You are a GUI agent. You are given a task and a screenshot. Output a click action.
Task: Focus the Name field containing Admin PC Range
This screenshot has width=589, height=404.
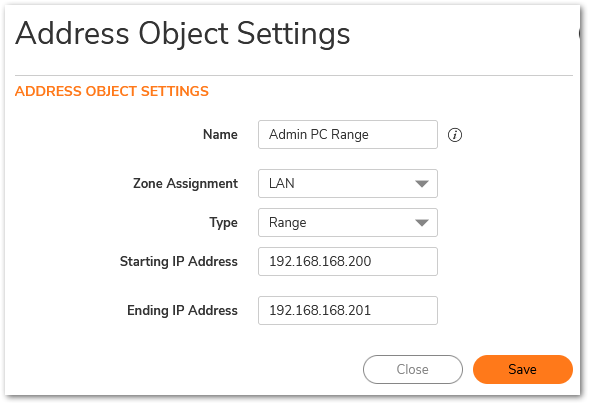pyautogui.click(x=348, y=134)
